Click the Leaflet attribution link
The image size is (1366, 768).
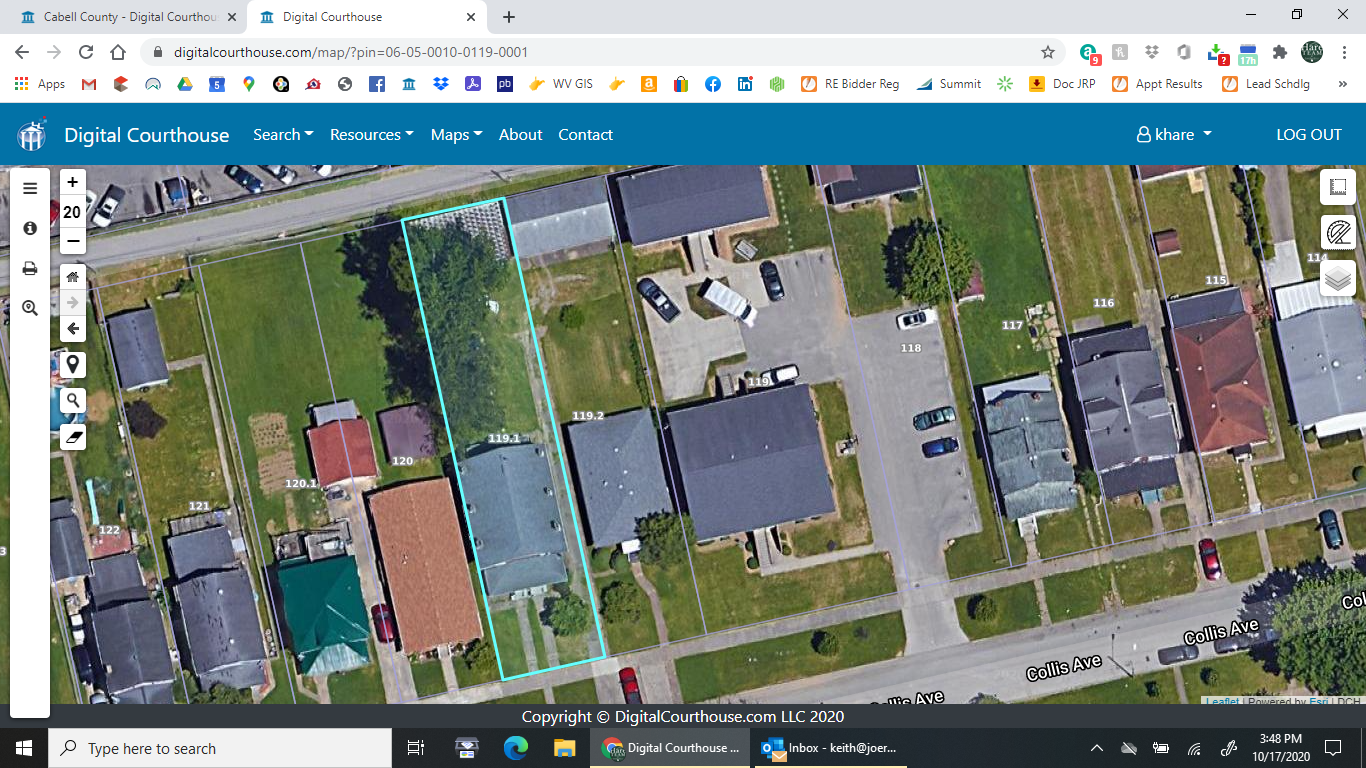click(x=1222, y=702)
